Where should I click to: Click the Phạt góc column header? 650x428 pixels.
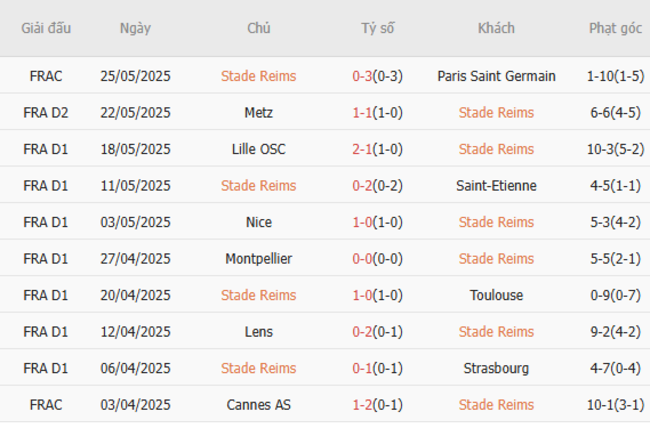pos(615,28)
